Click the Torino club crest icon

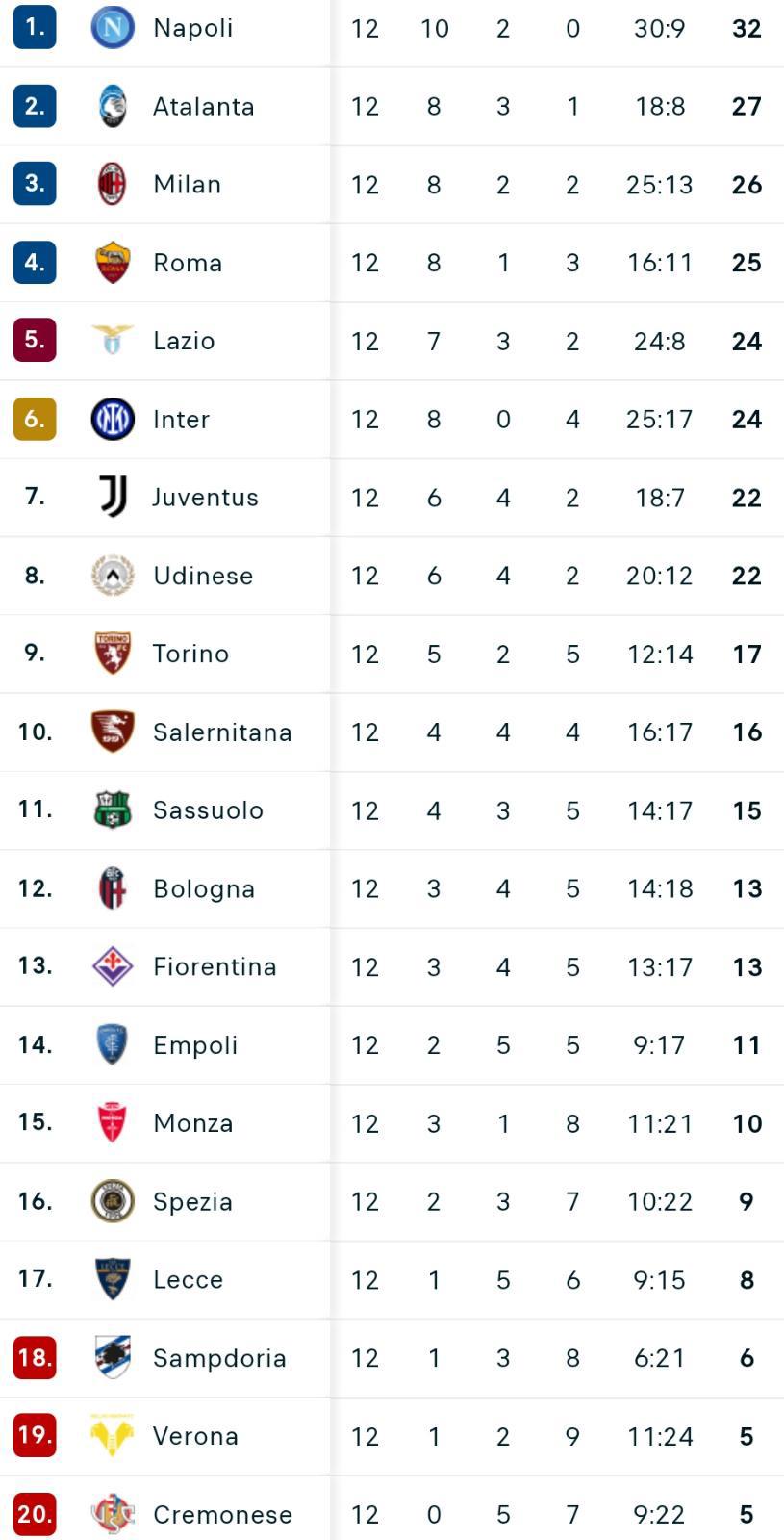(113, 654)
